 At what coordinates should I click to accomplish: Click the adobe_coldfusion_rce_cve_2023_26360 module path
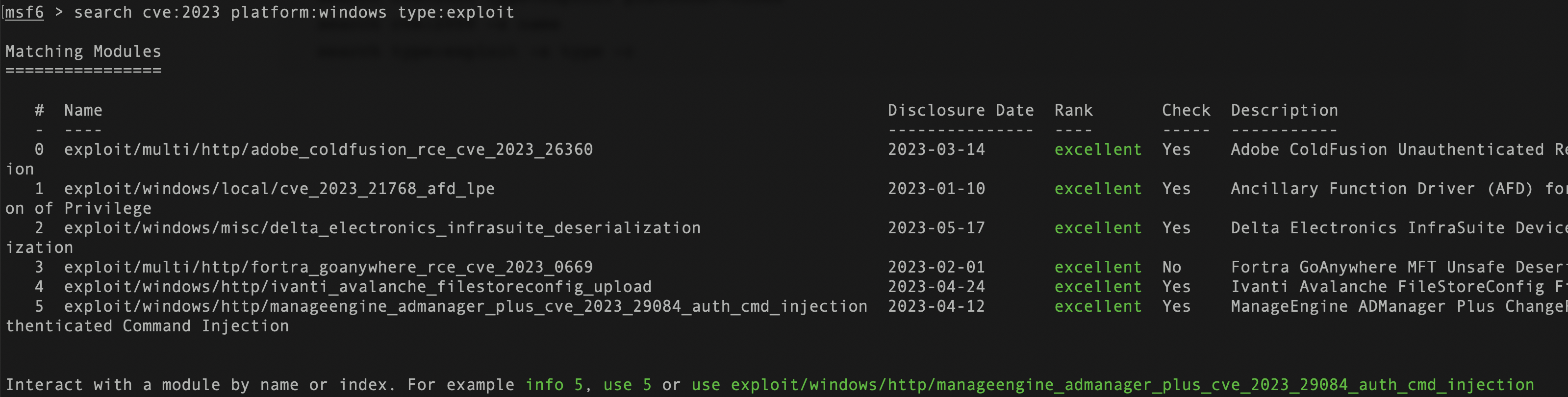pos(329,150)
